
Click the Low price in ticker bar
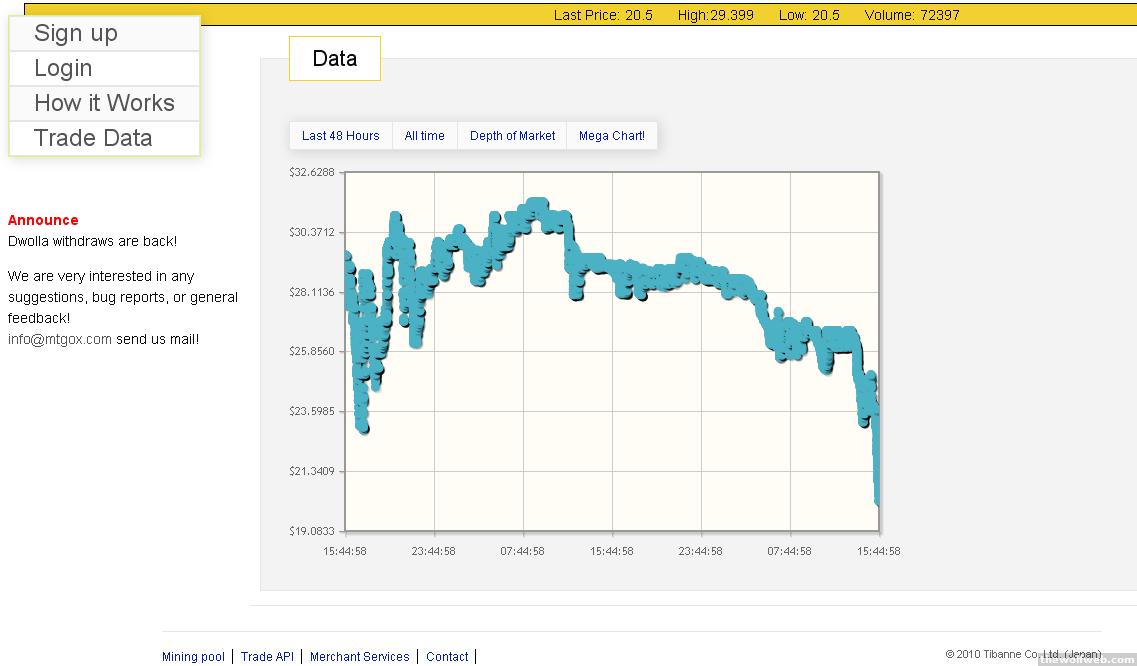[x=809, y=15]
